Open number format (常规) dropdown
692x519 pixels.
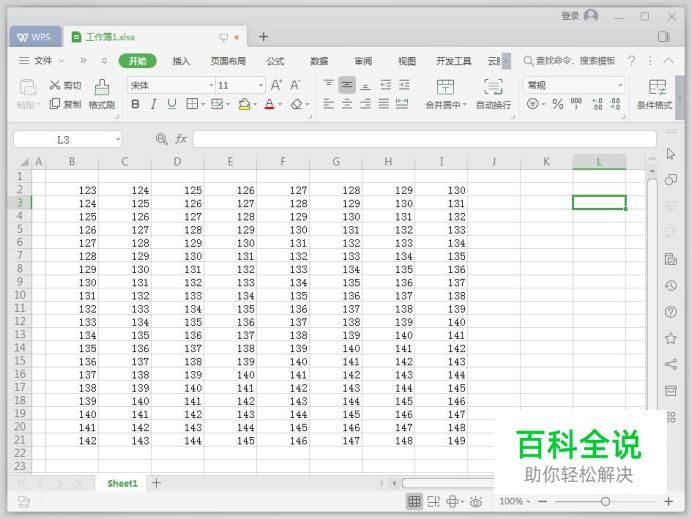click(620, 85)
